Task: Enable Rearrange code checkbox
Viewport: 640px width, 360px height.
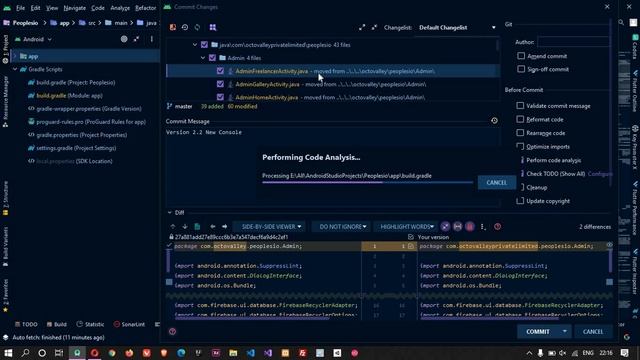Action: tap(520, 133)
